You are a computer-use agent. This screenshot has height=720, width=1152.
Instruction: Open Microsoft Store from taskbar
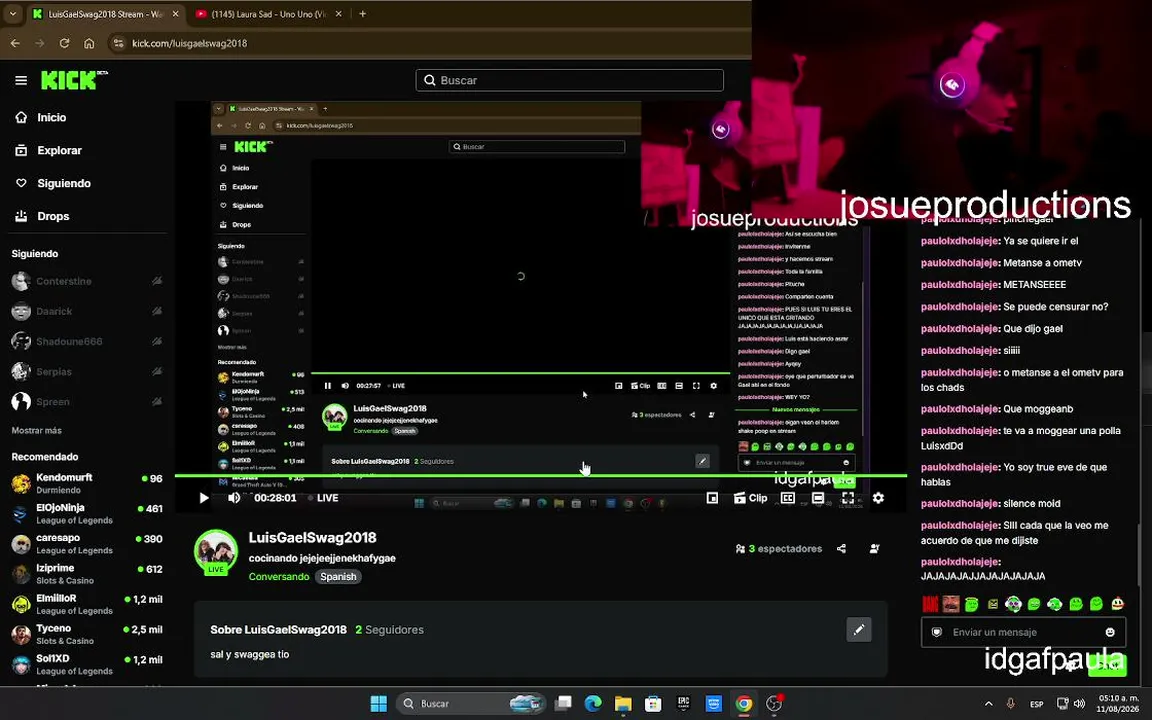[653, 704]
